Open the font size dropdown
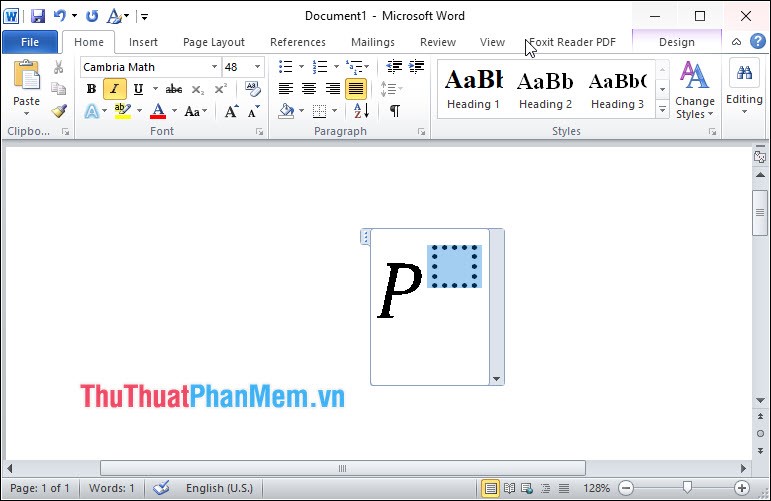The width and height of the screenshot is (771, 501). coord(257,67)
